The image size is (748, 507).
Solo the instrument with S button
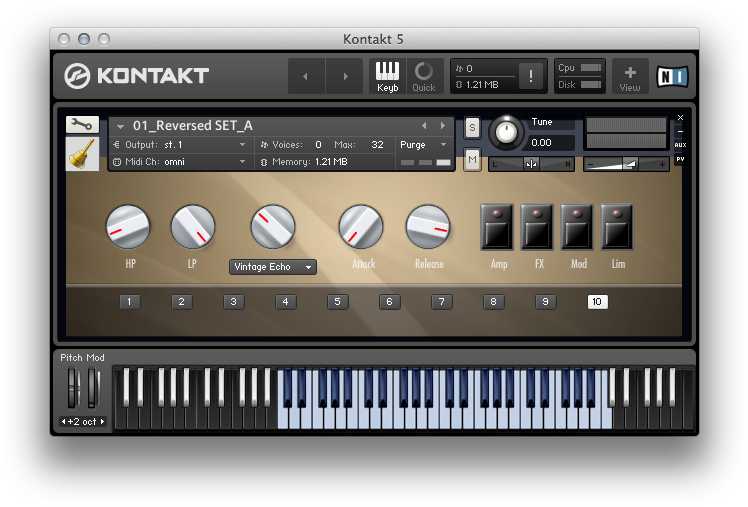pos(472,128)
